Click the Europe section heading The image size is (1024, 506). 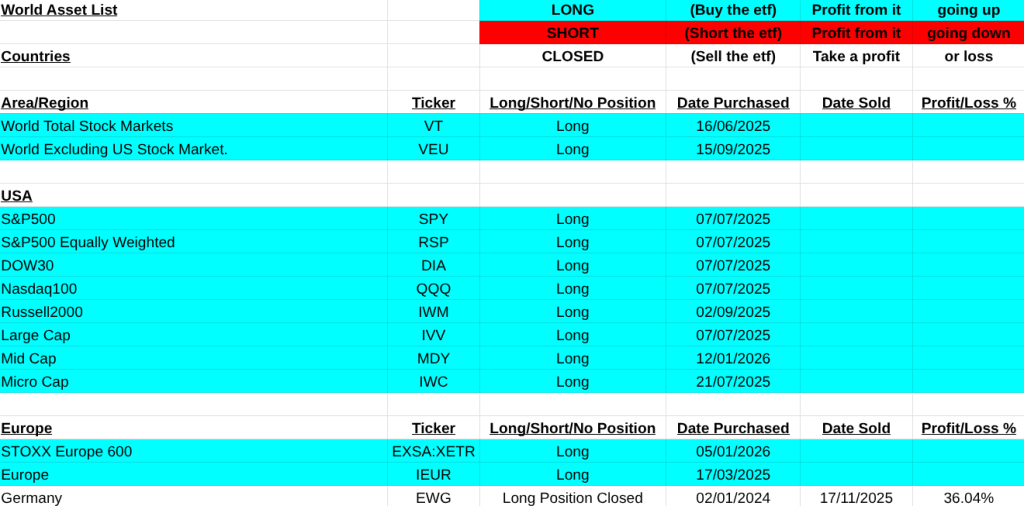pyautogui.click(x=27, y=428)
